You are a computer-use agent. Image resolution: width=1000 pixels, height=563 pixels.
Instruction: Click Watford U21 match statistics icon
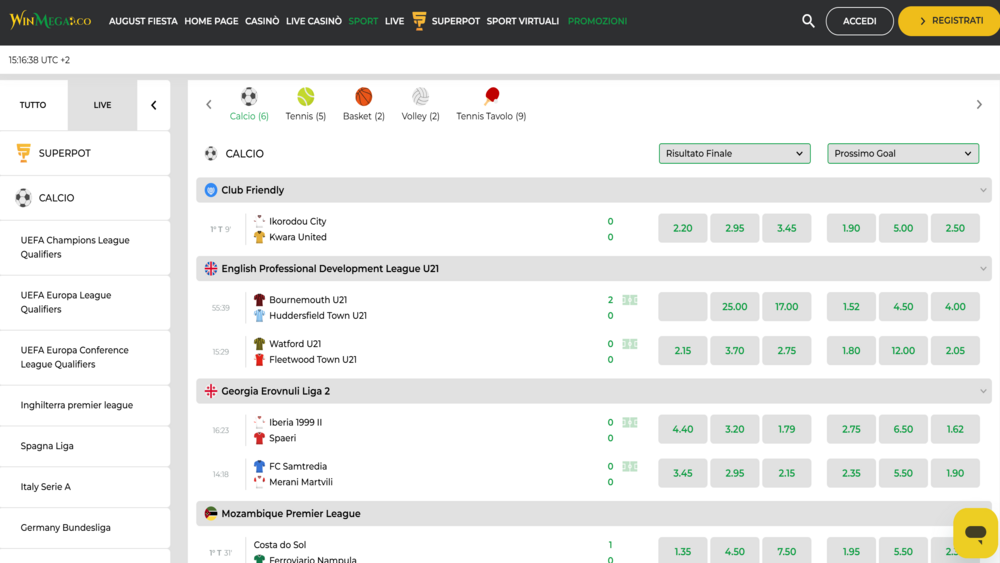pos(629,344)
